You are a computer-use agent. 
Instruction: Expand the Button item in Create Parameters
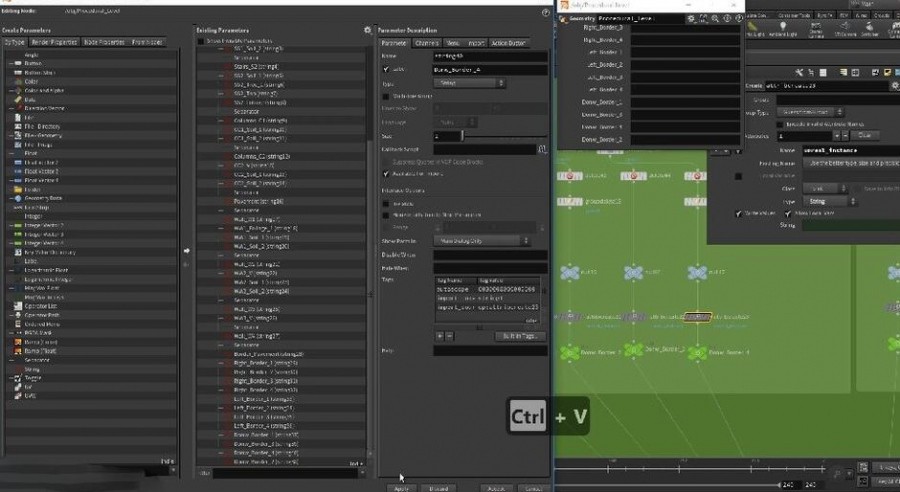click(10, 64)
